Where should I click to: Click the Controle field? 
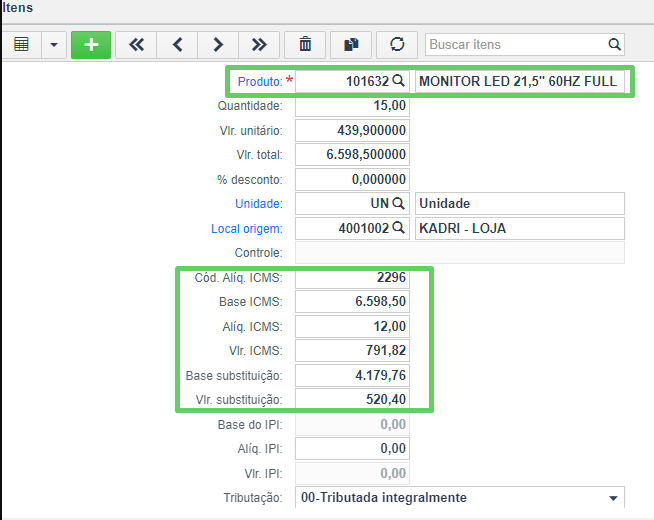point(460,253)
